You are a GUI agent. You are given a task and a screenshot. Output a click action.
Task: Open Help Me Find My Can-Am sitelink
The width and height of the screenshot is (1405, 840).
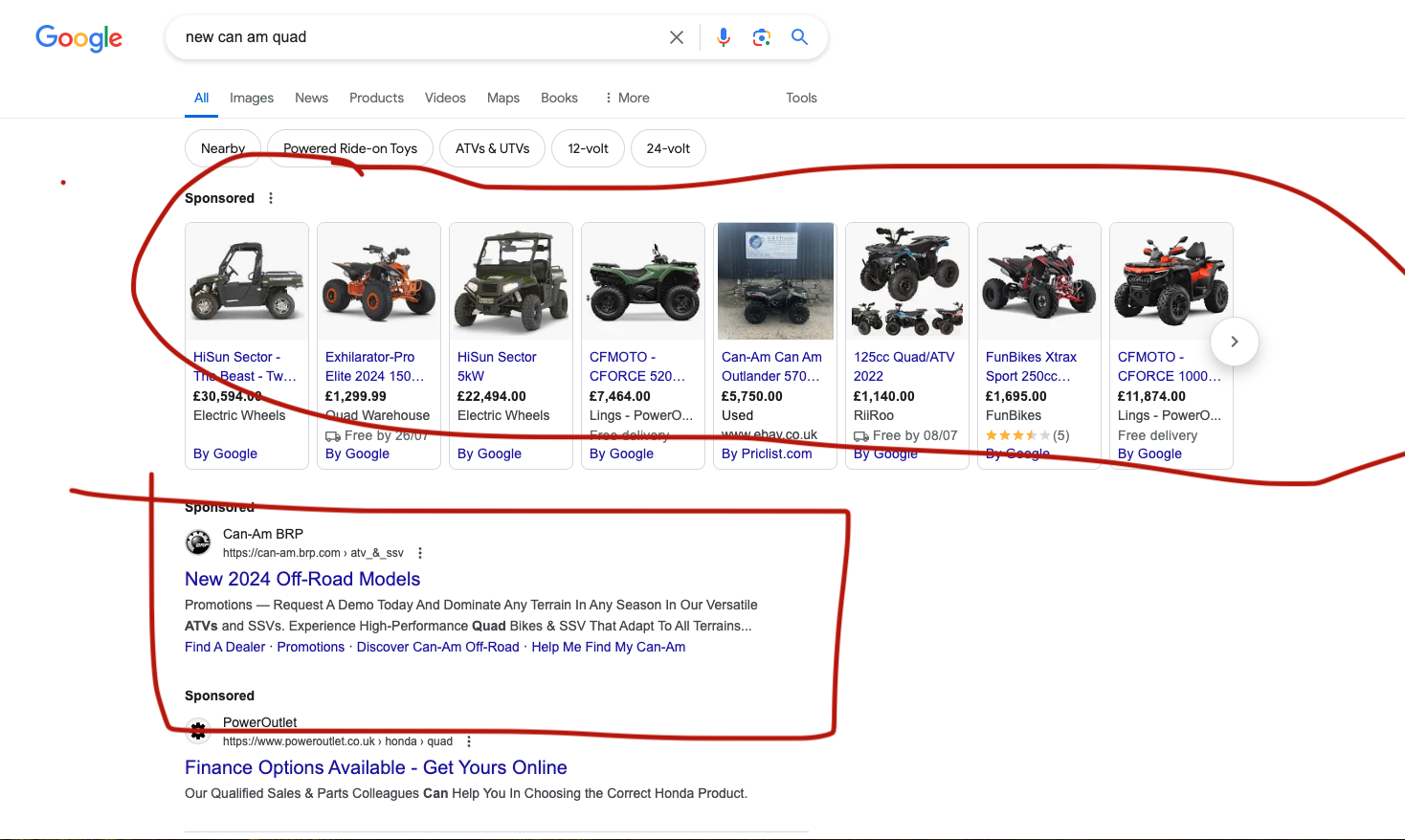pyautogui.click(x=609, y=647)
